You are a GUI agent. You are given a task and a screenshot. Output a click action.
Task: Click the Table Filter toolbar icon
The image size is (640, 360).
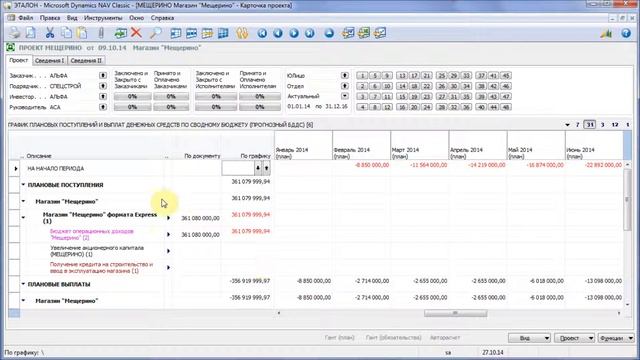pyautogui.click(x=191, y=33)
